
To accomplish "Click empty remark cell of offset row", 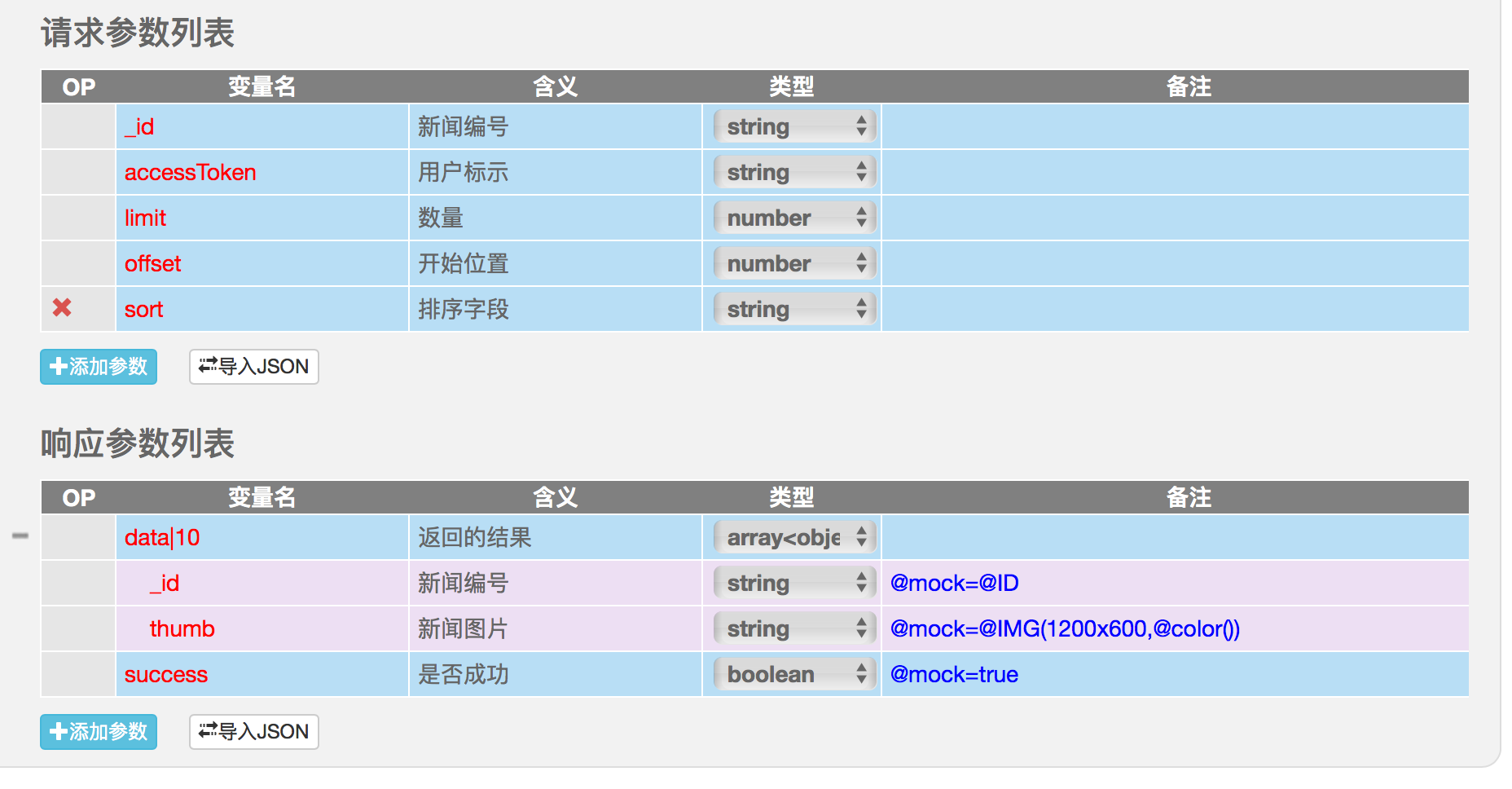I will 1173,263.
